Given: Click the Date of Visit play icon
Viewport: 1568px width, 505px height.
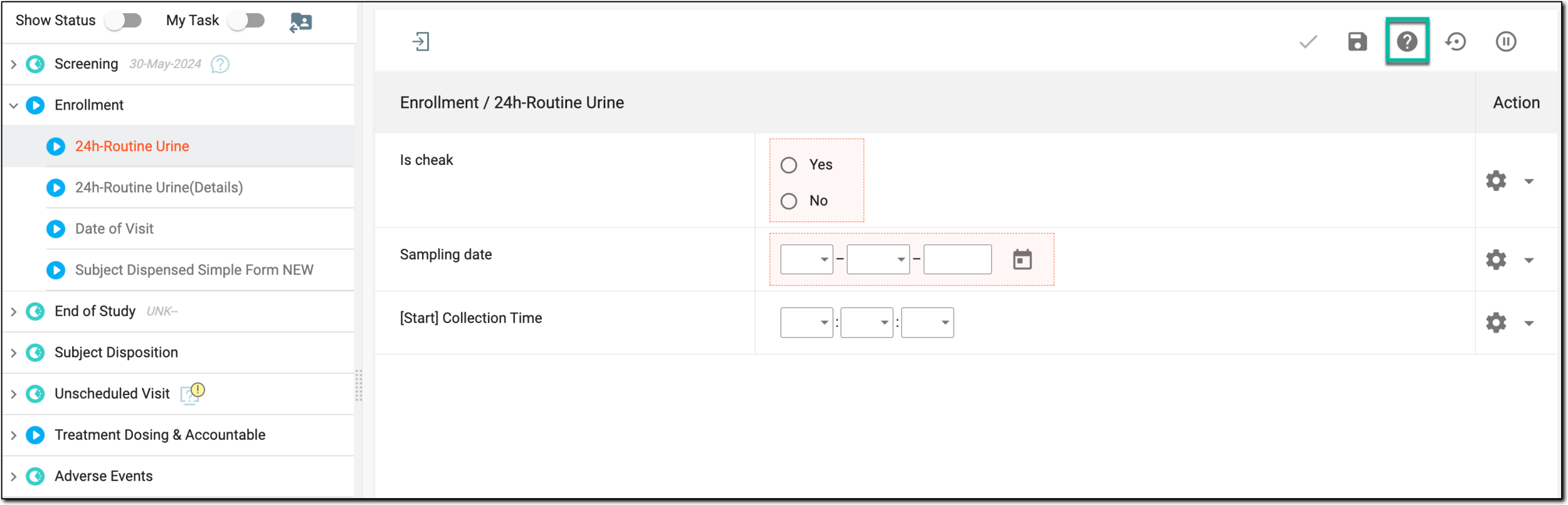Looking at the screenshot, I should (x=56, y=229).
